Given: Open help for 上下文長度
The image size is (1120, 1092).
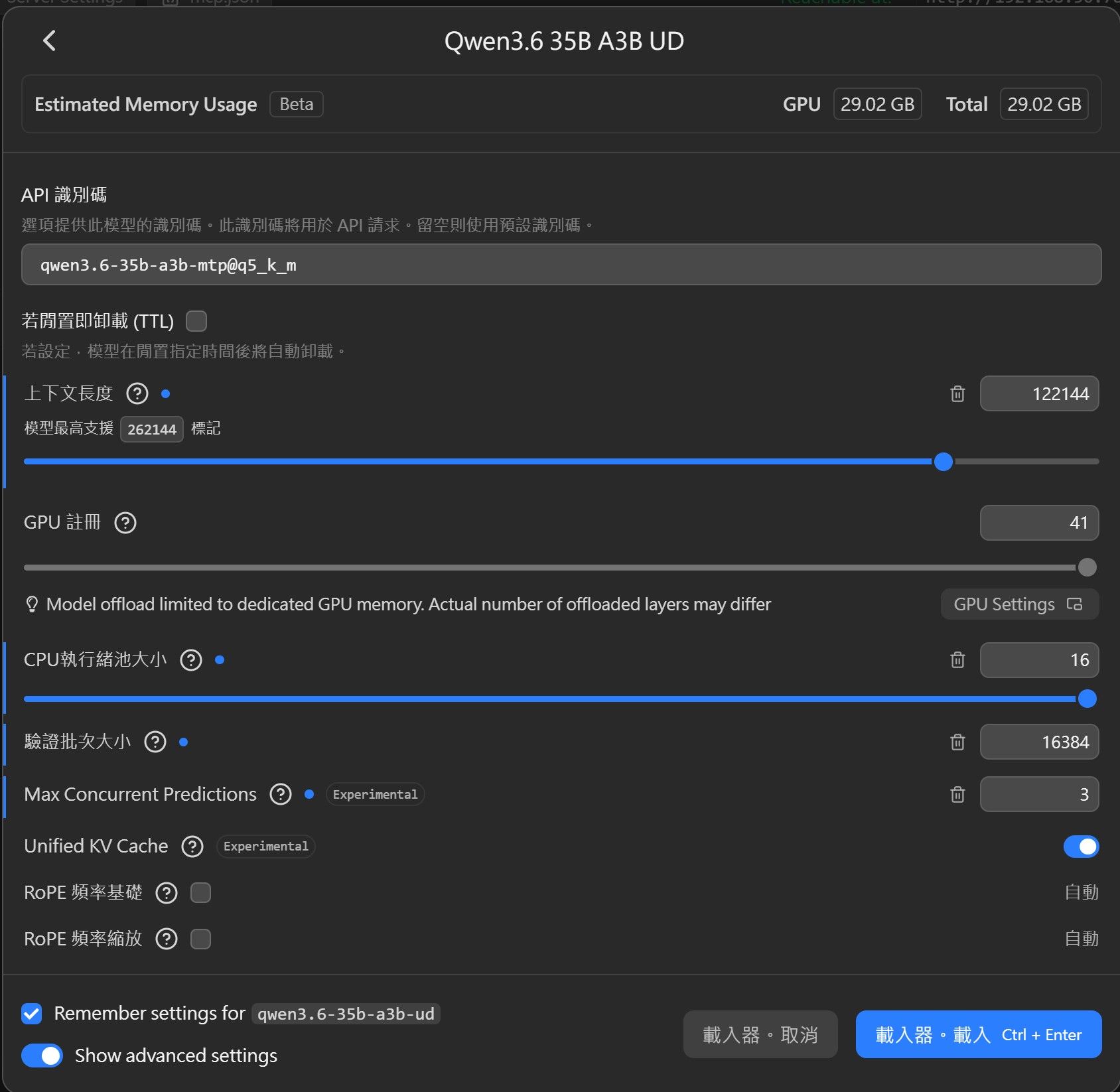Looking at the screenshot, I should pos(137,393).
